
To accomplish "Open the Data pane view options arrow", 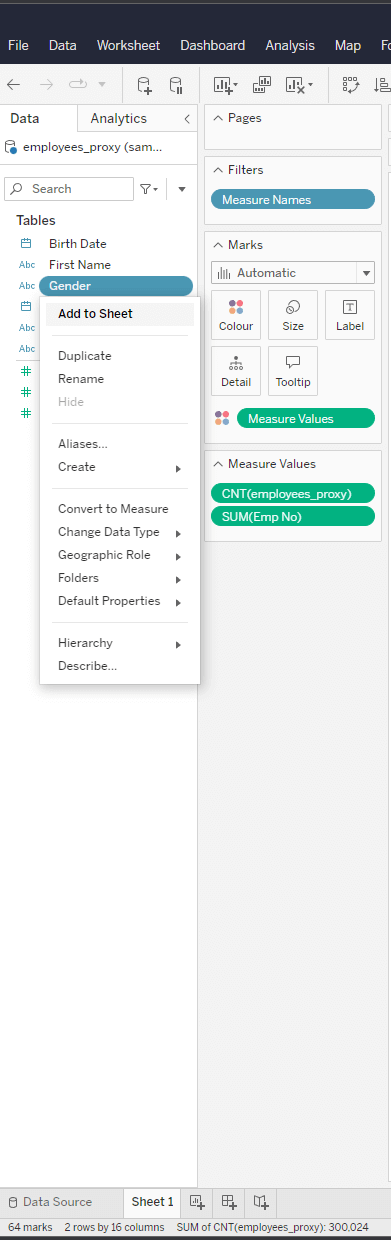I will [182, 189].
